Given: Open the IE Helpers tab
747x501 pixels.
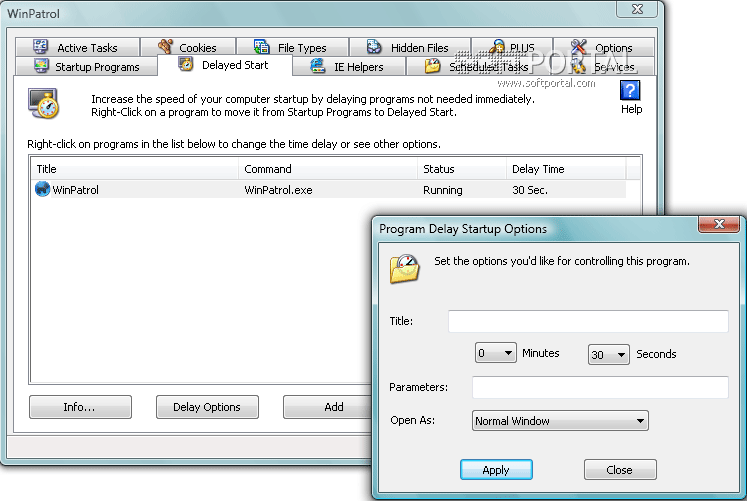Looking at the screenshot, I should pos(348,66).
